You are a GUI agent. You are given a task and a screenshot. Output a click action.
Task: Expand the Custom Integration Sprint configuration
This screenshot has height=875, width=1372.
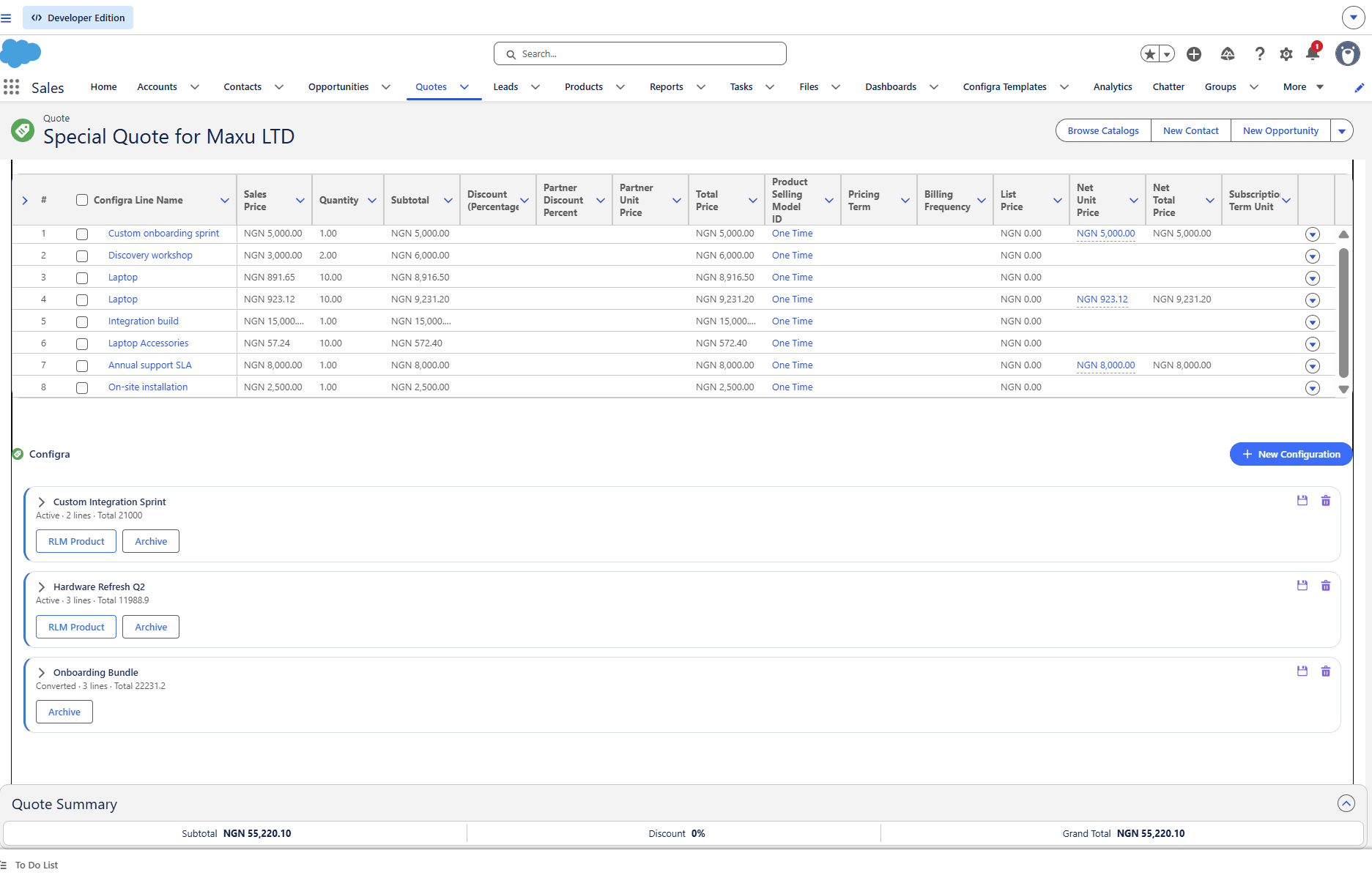coord(42,502)
